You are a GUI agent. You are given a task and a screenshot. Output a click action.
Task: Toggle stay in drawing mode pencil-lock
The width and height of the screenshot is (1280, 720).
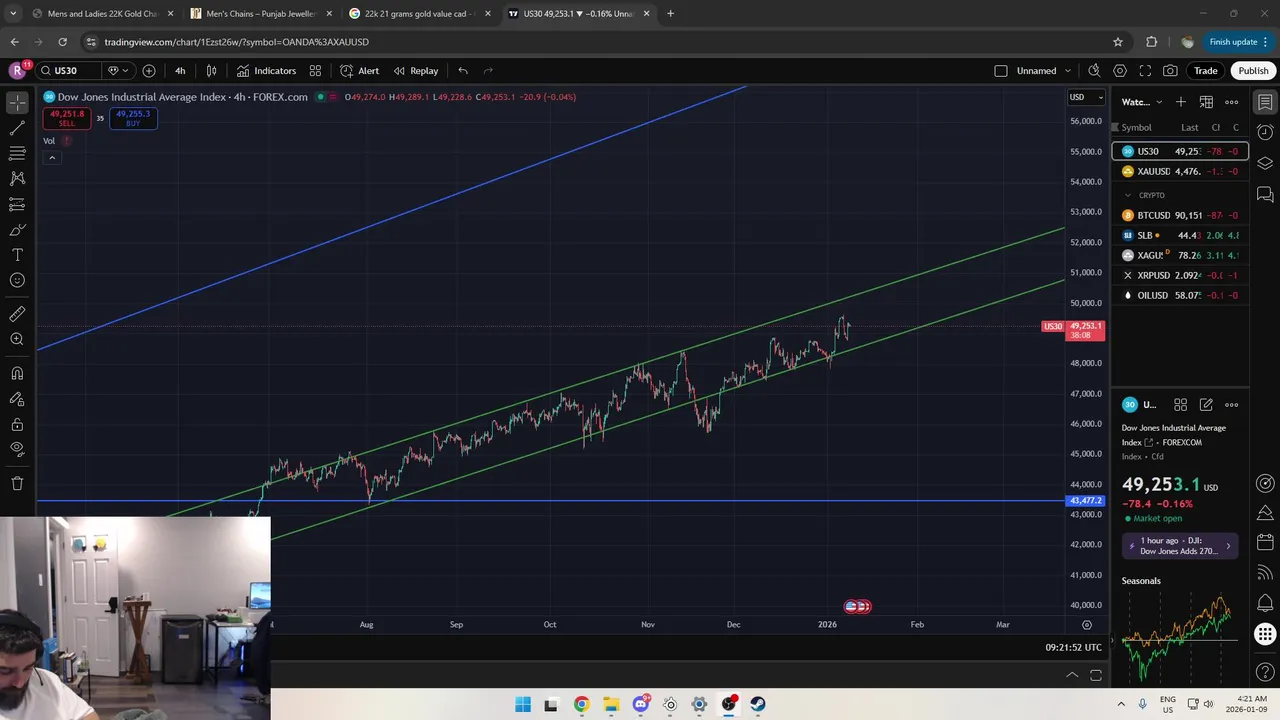[17, 399]
